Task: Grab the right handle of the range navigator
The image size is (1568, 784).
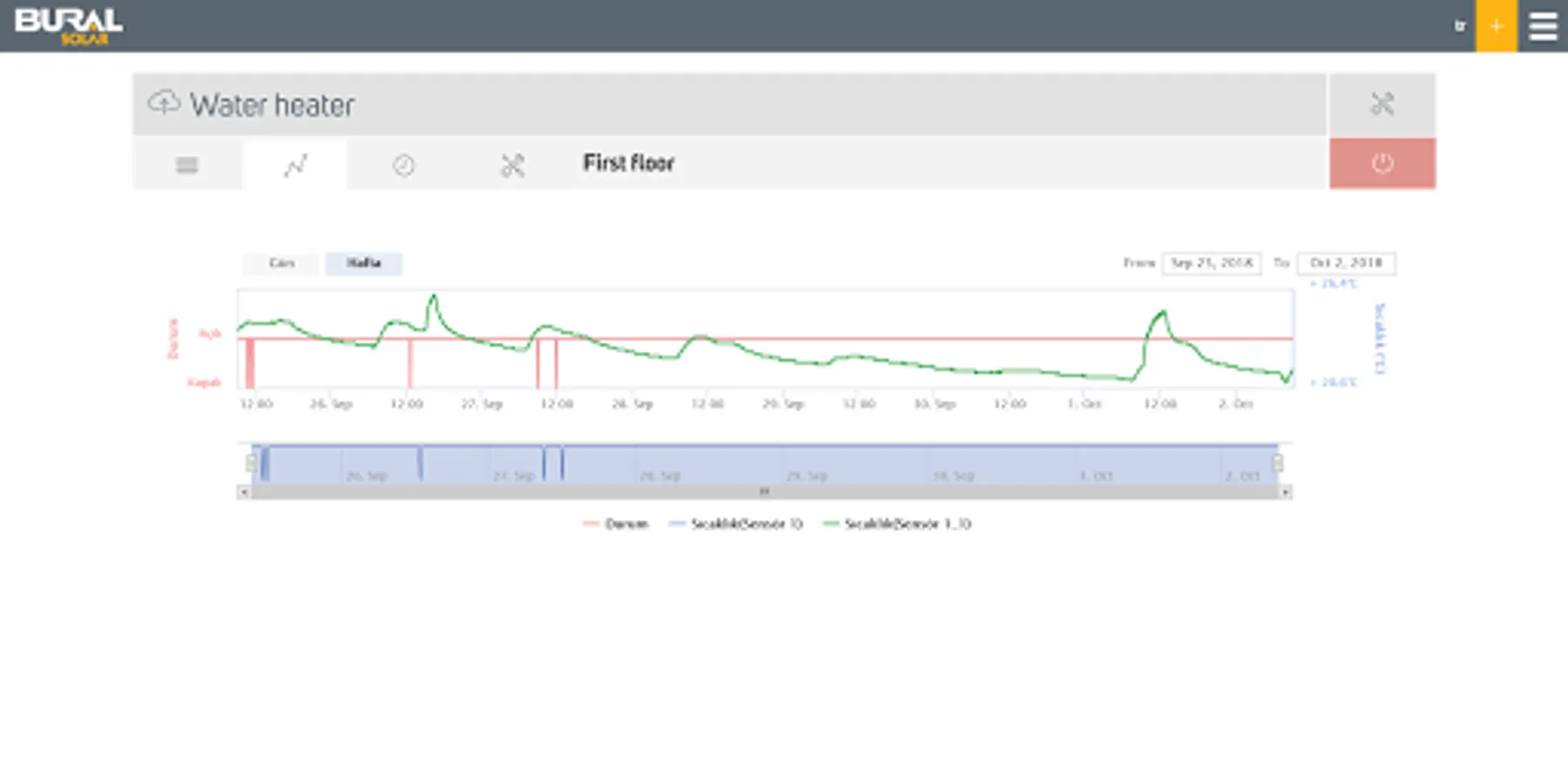Action: tap(1278, 463)
